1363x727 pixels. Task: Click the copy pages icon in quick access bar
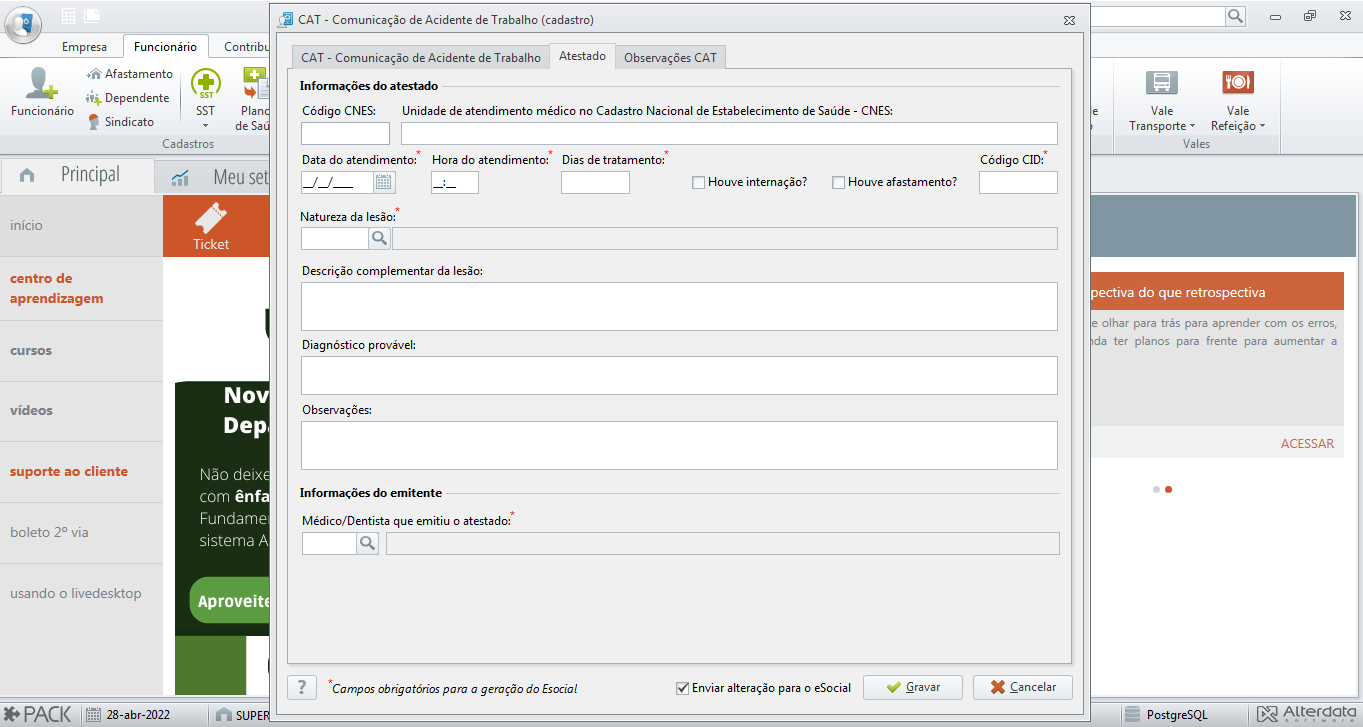(x=93, y=16)
